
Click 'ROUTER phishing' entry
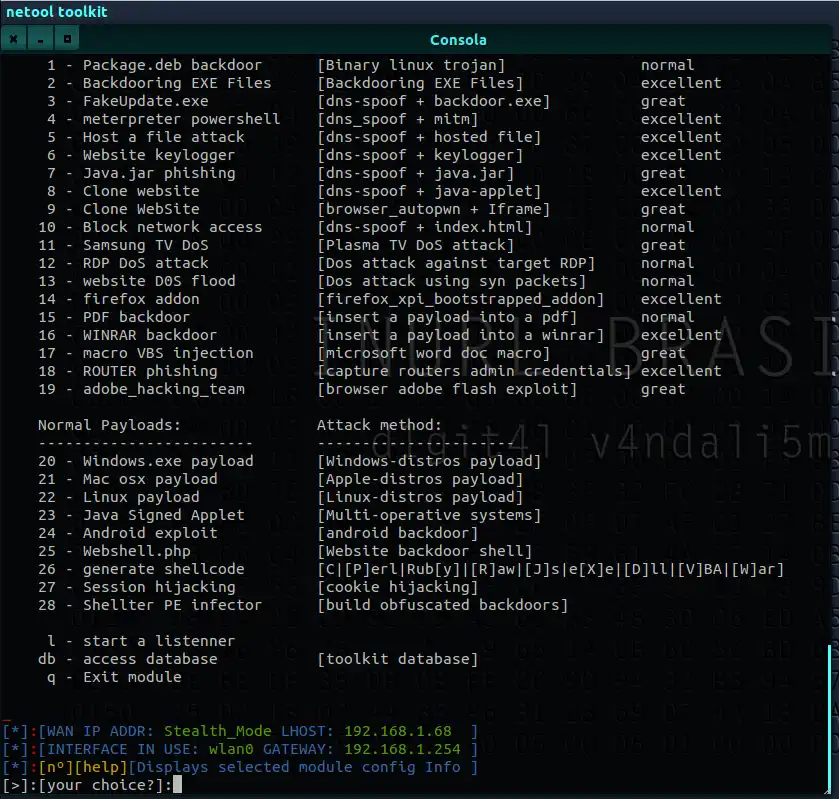coord(150,371)
